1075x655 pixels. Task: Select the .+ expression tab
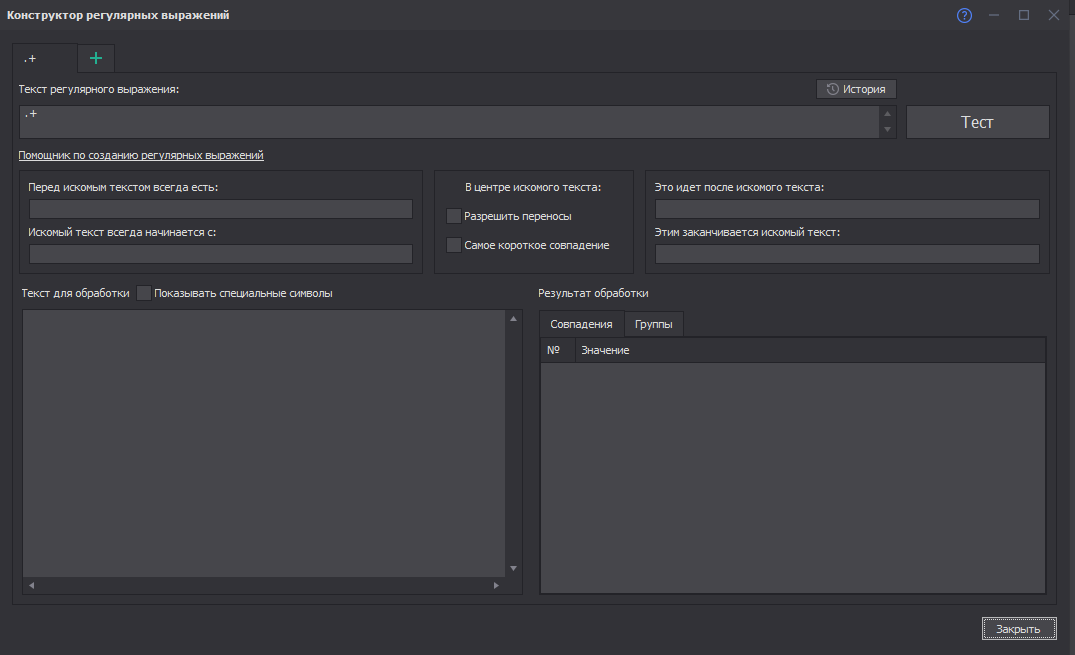pyautogui.click(x=44, y=58)
